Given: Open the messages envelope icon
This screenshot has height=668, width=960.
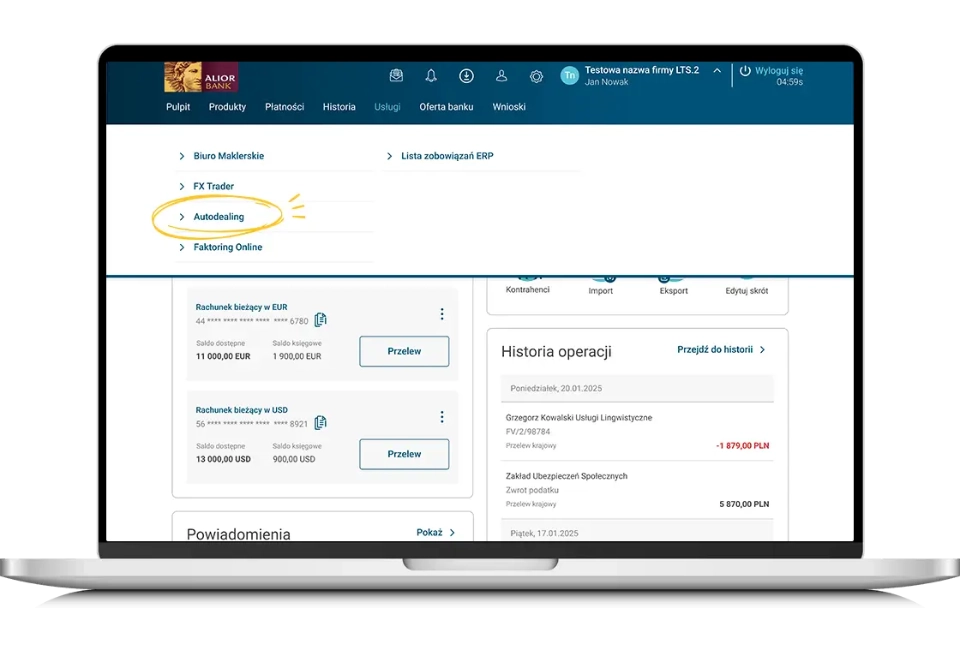Looking at the screenshot, I should pos(396,75).
